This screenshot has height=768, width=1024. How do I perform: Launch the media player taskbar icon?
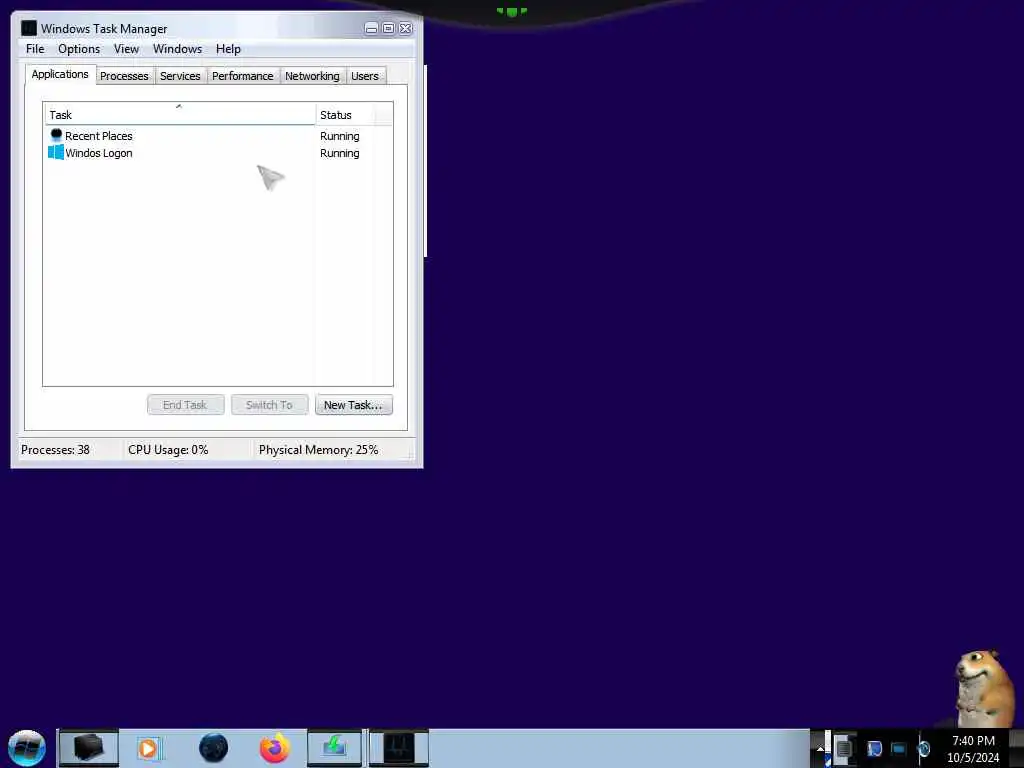pyautogui.click(x=149, y=748)
